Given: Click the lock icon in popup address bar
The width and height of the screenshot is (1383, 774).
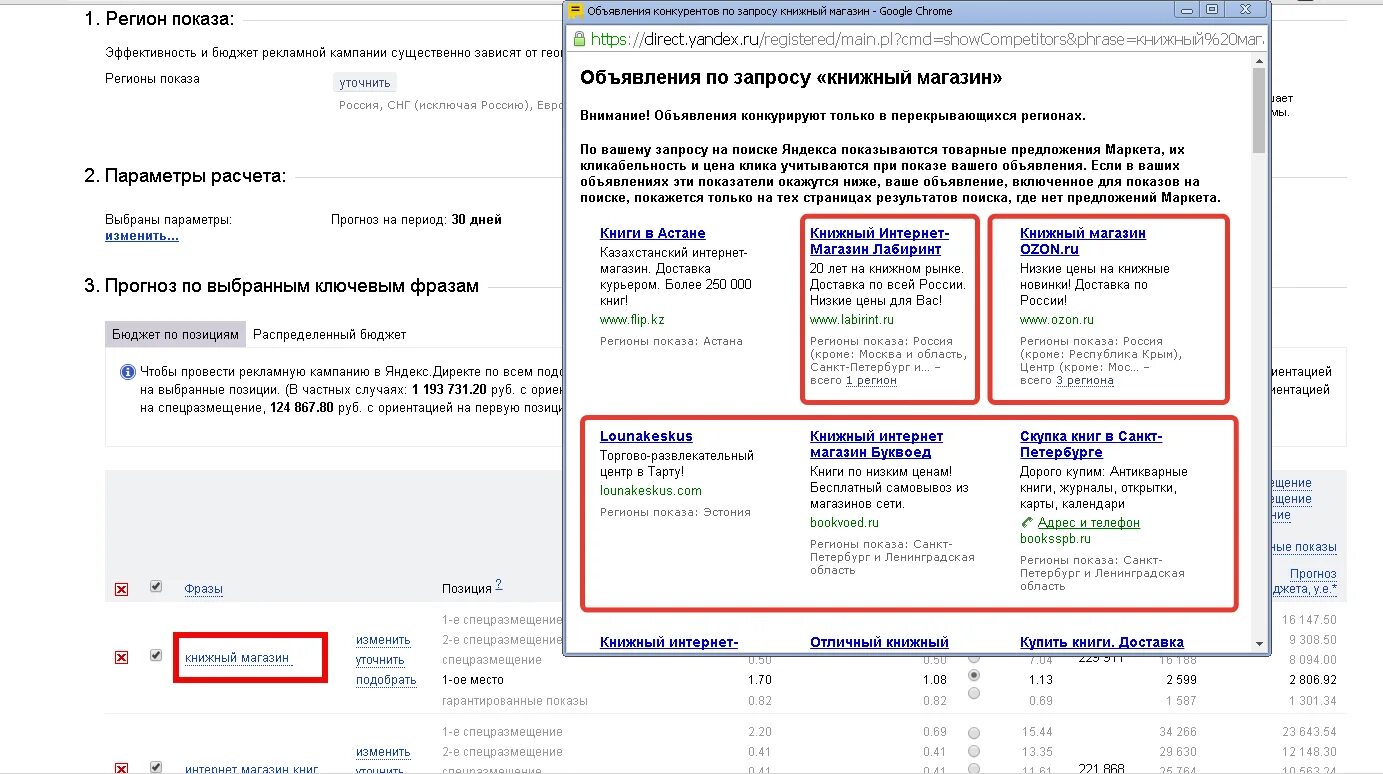Looking at the screenshot, I should [x=578, y=40].
